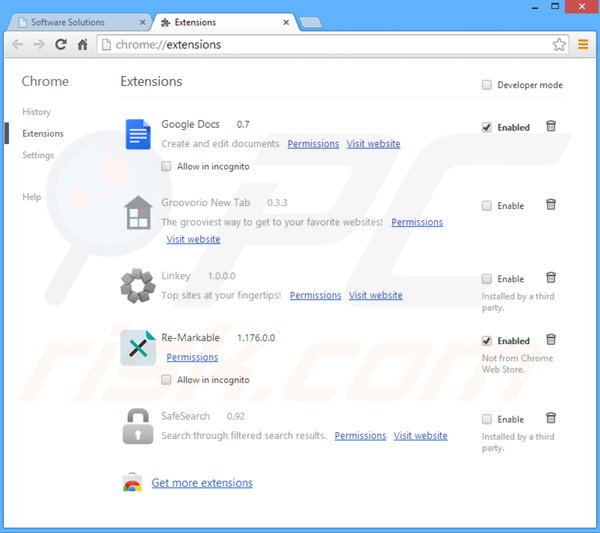View SafeSearch Permissions link
Screen dimensions: 600x533
click(360, 436)
